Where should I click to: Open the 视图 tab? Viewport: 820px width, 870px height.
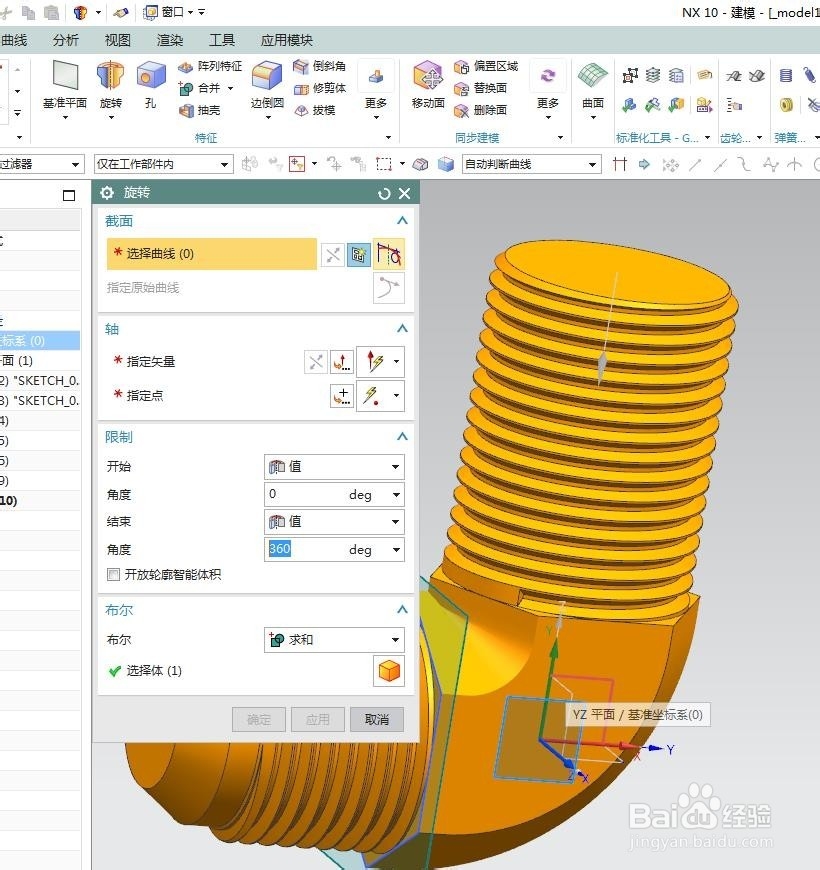click(118, 40)
